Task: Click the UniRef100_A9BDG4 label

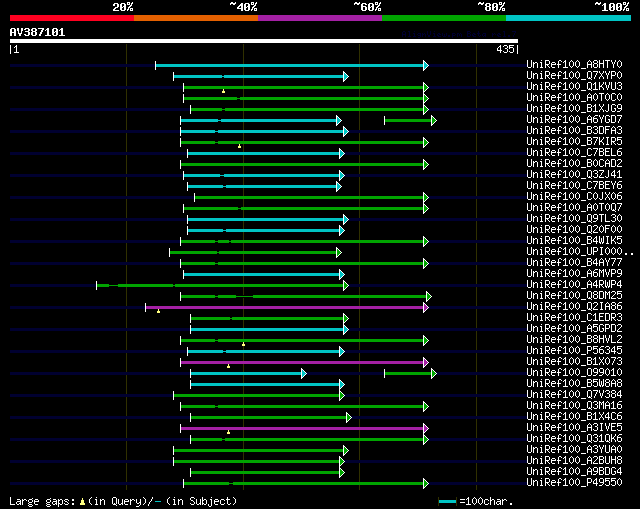Action: (x=574, y=472)
